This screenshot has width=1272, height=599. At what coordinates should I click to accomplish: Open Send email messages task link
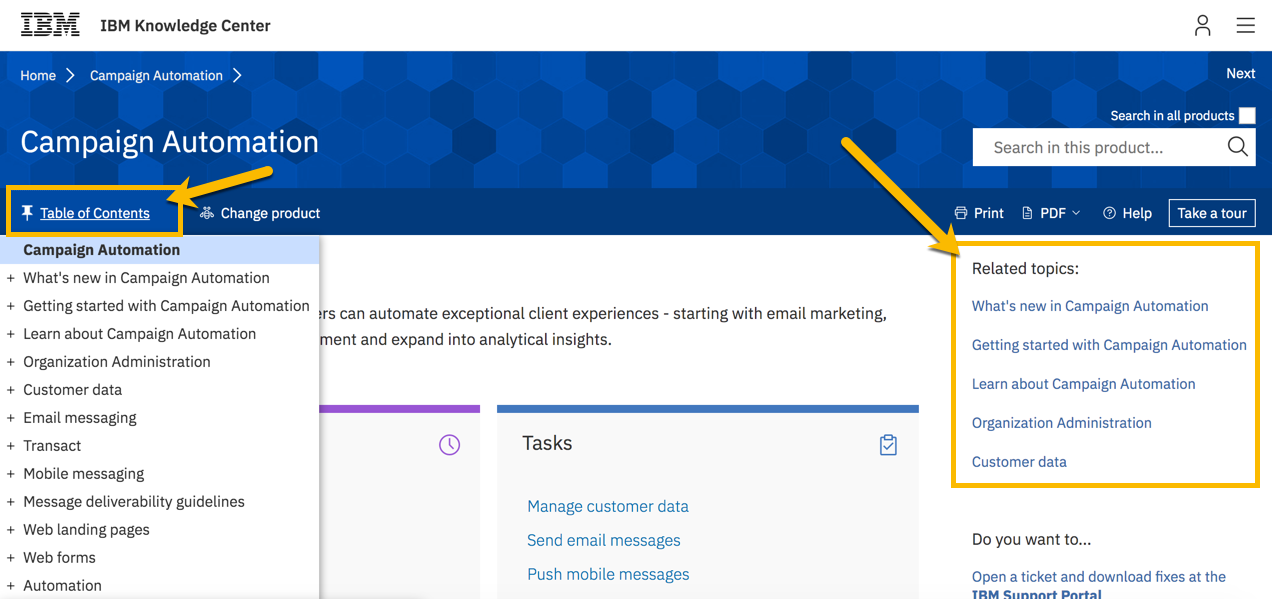coord(604,540)
